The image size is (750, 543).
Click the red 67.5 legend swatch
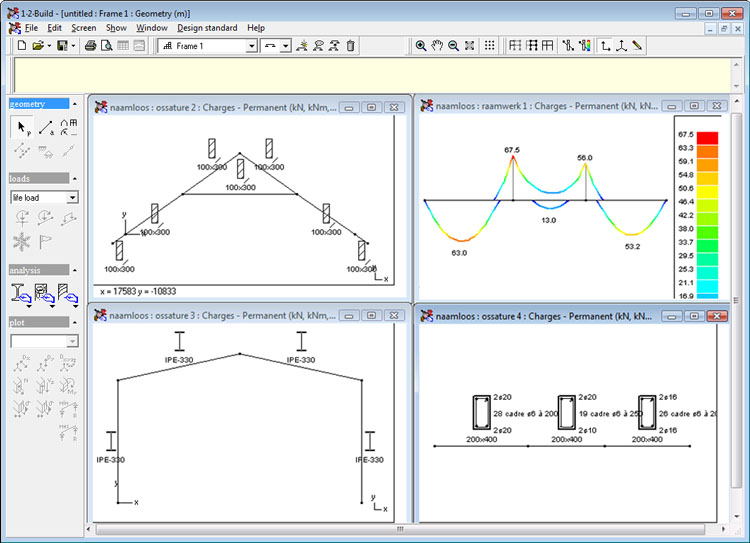(707, 138)
